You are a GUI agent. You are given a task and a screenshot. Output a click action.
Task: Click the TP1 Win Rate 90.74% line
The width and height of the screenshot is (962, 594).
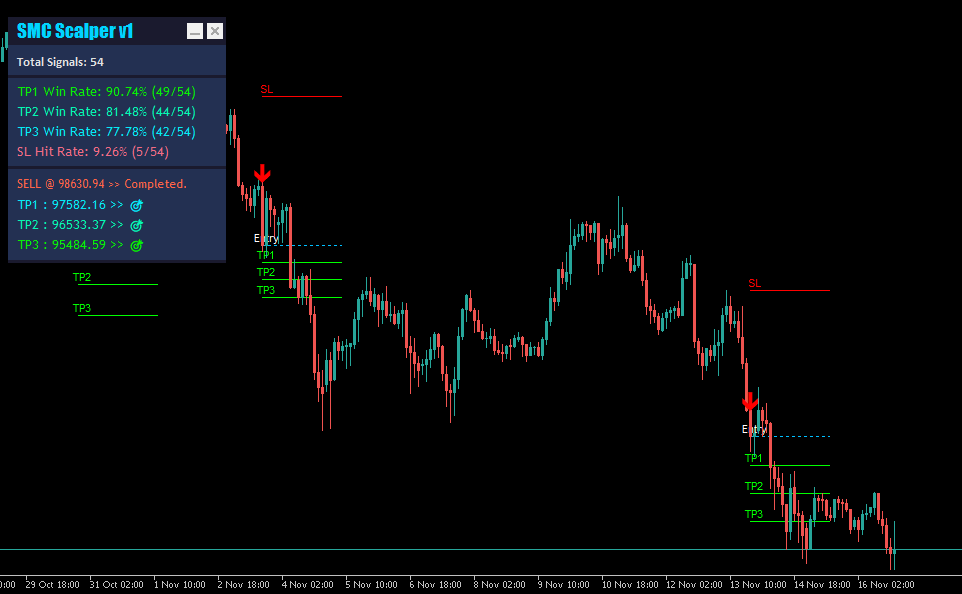coord(107,91)
